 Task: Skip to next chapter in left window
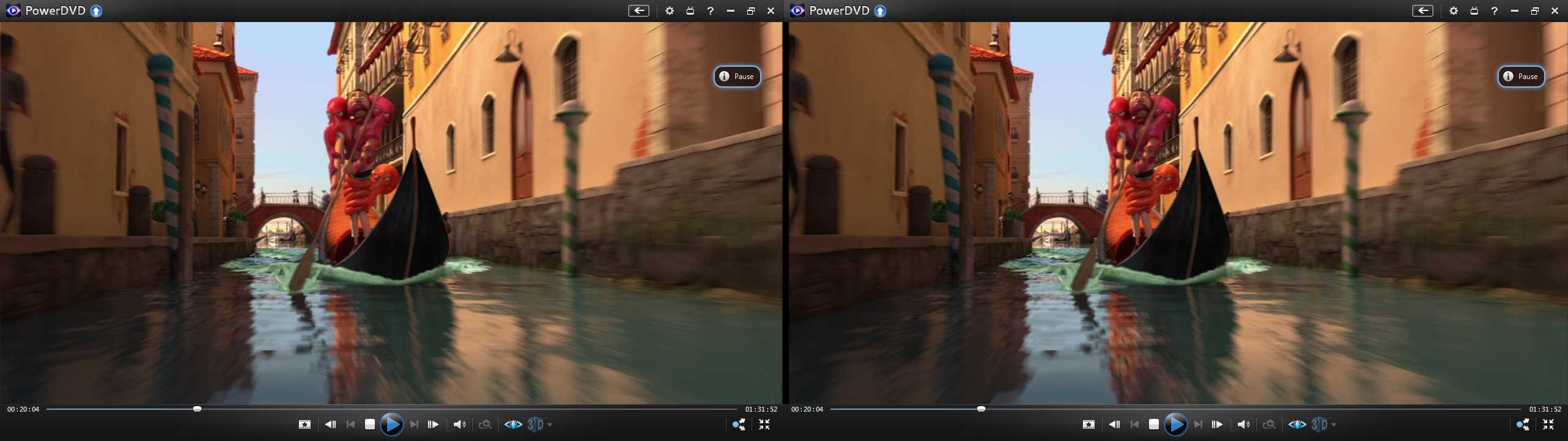click(415, 424)
